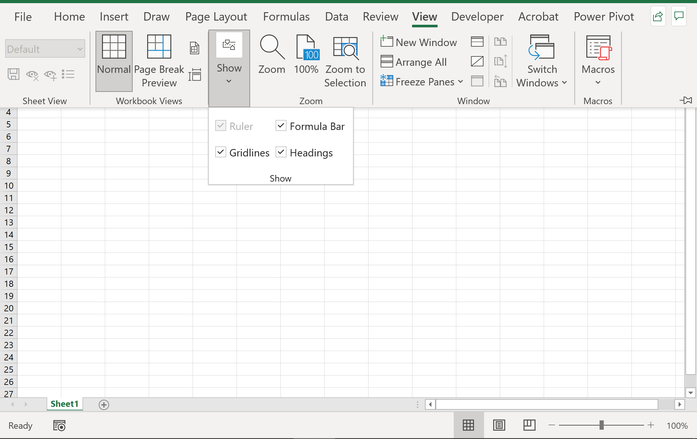This screenshot has width=697, height=439.
Task: Switch to the Draw tab
Action: 156,17
